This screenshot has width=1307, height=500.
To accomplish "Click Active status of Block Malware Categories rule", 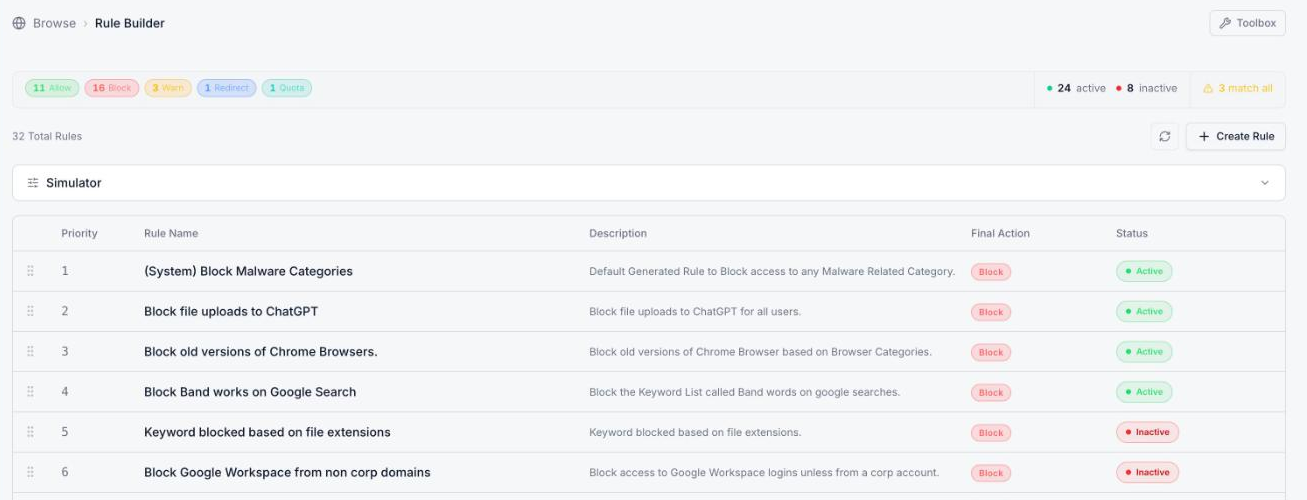I will click(1144, 271).
